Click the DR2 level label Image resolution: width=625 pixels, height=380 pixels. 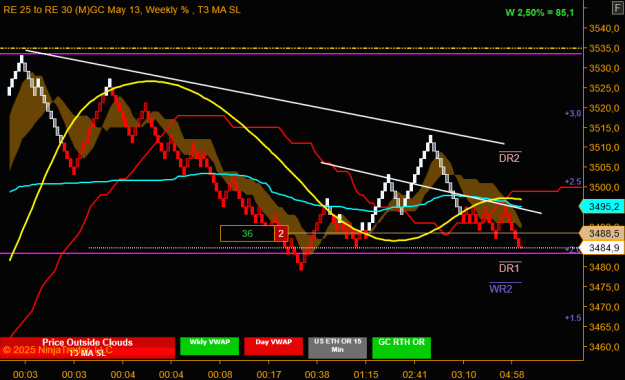tap(509, 158)
